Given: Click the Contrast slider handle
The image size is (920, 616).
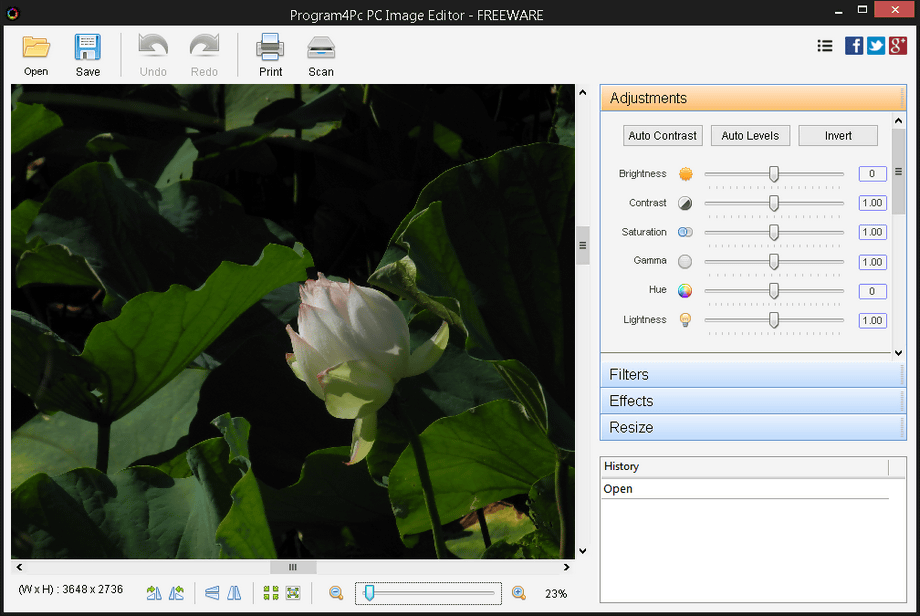Looking at the screenshot, I should (774, 203).
